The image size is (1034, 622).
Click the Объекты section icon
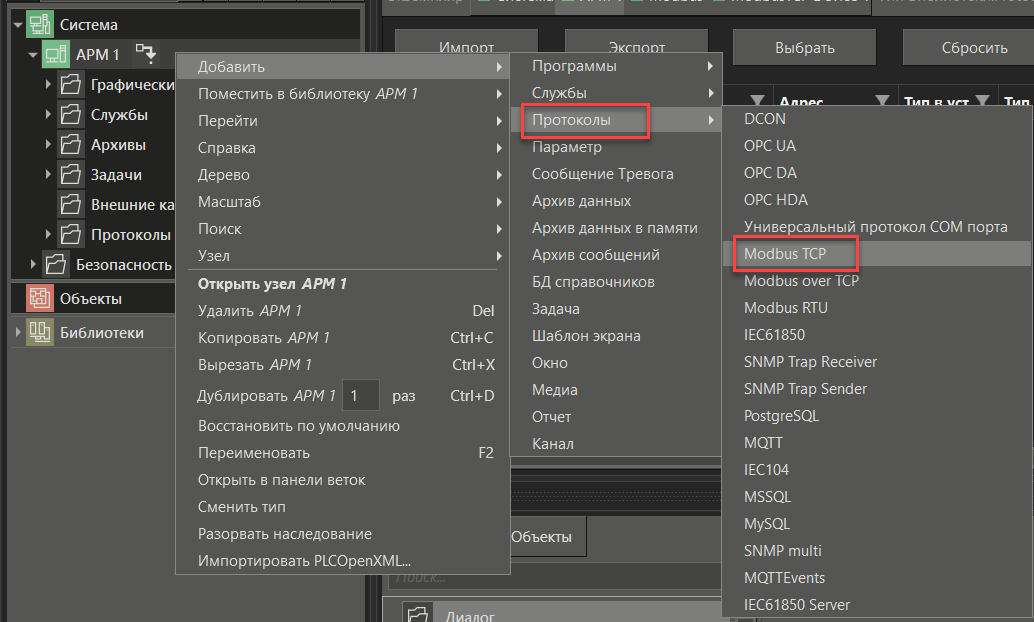40,298
